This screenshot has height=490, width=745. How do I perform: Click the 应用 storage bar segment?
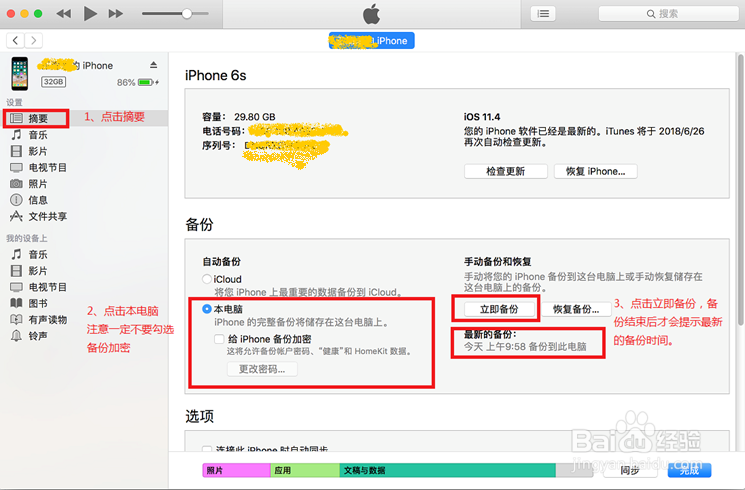[x=305, y=470]
